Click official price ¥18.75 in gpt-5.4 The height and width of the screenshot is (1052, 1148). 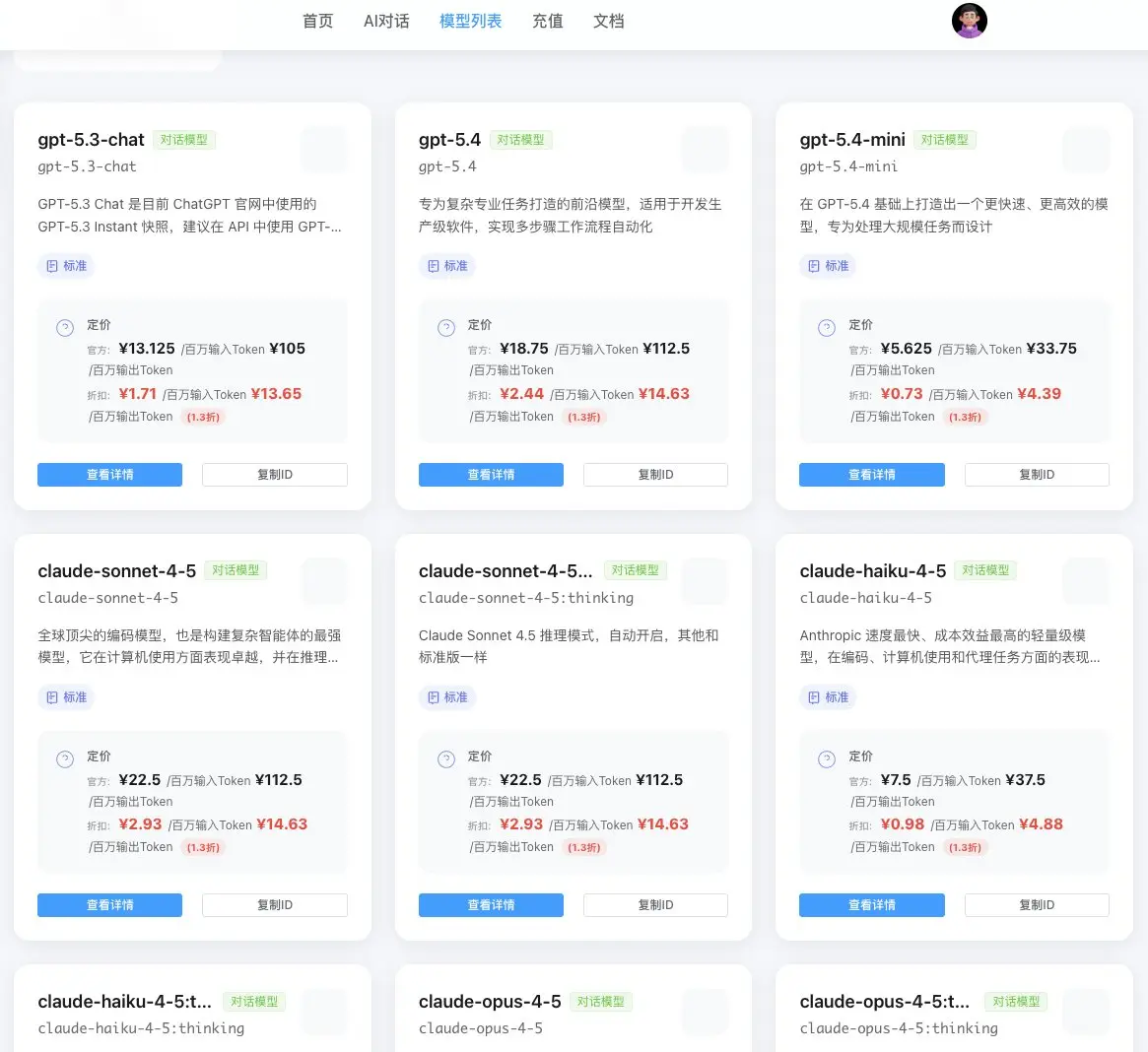524,349
